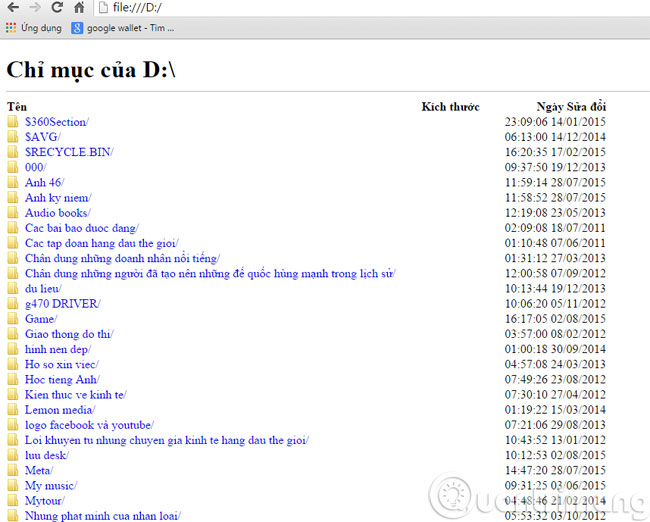Open the Hoc tieng Anh/ folder
This screenshot has width=650, height=522.
pos(62,379)
